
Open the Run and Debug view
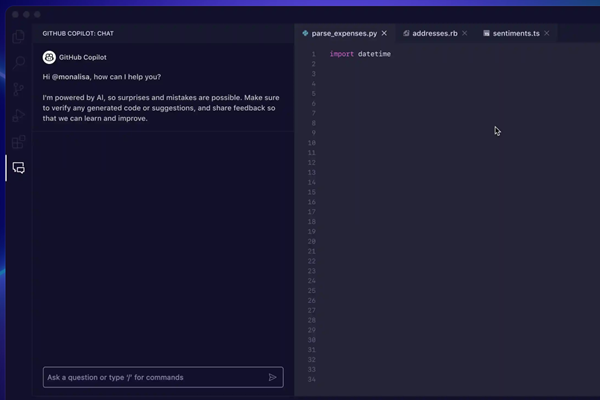point(18,115)
